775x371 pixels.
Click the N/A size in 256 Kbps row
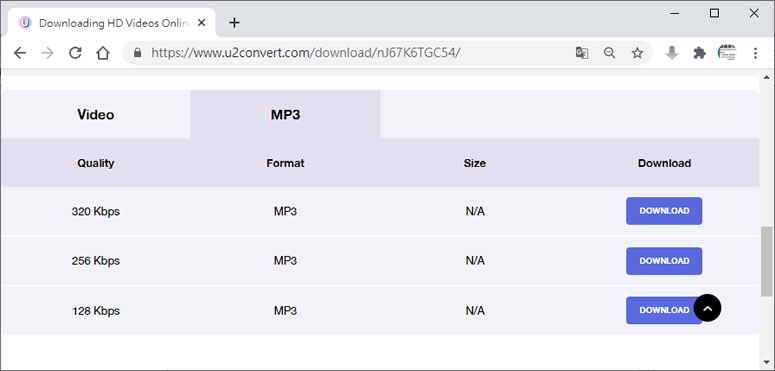(x=475, y=261)
